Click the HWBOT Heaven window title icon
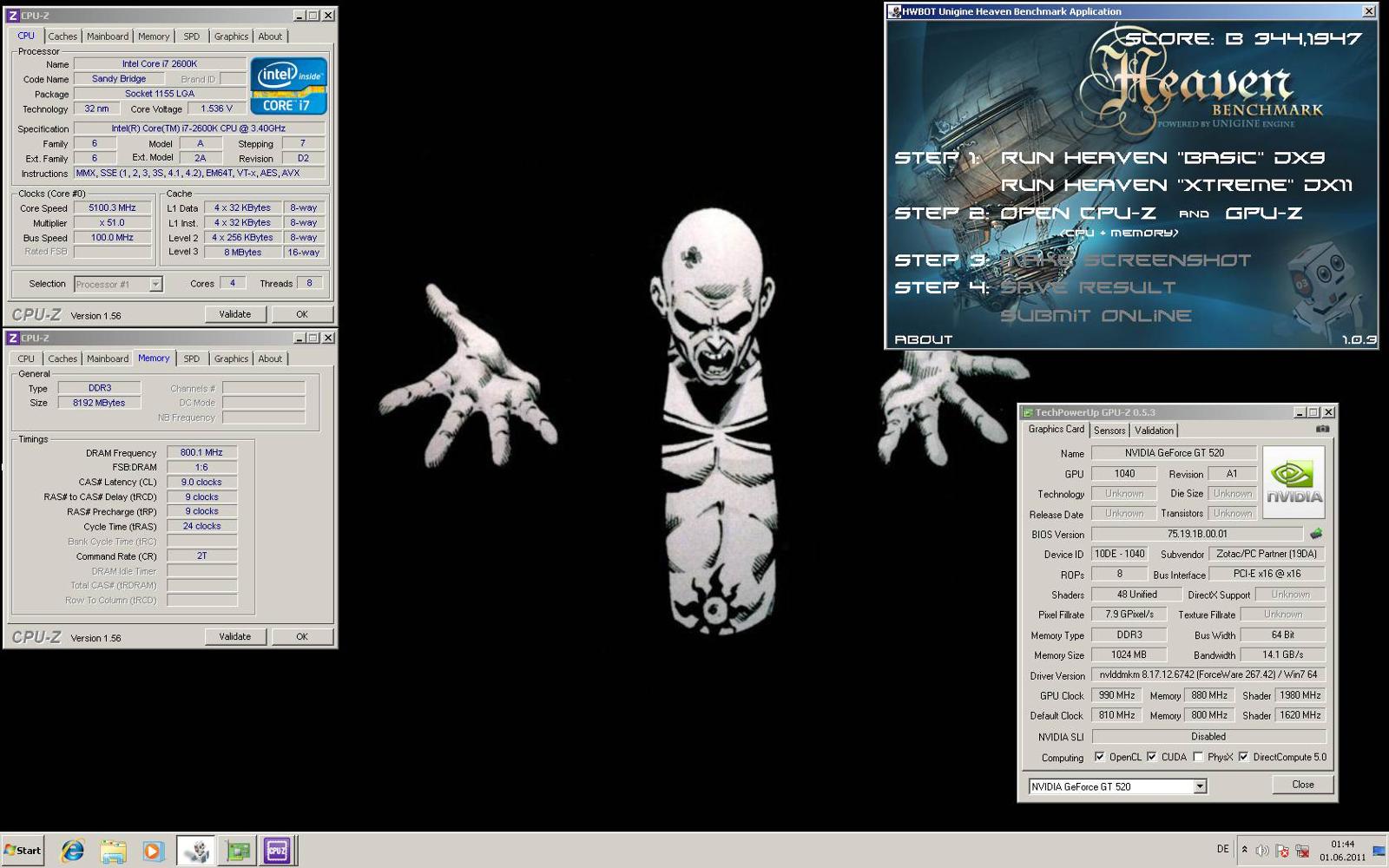1389x868 pixels. pyautogui.click(x=895, y=11)
